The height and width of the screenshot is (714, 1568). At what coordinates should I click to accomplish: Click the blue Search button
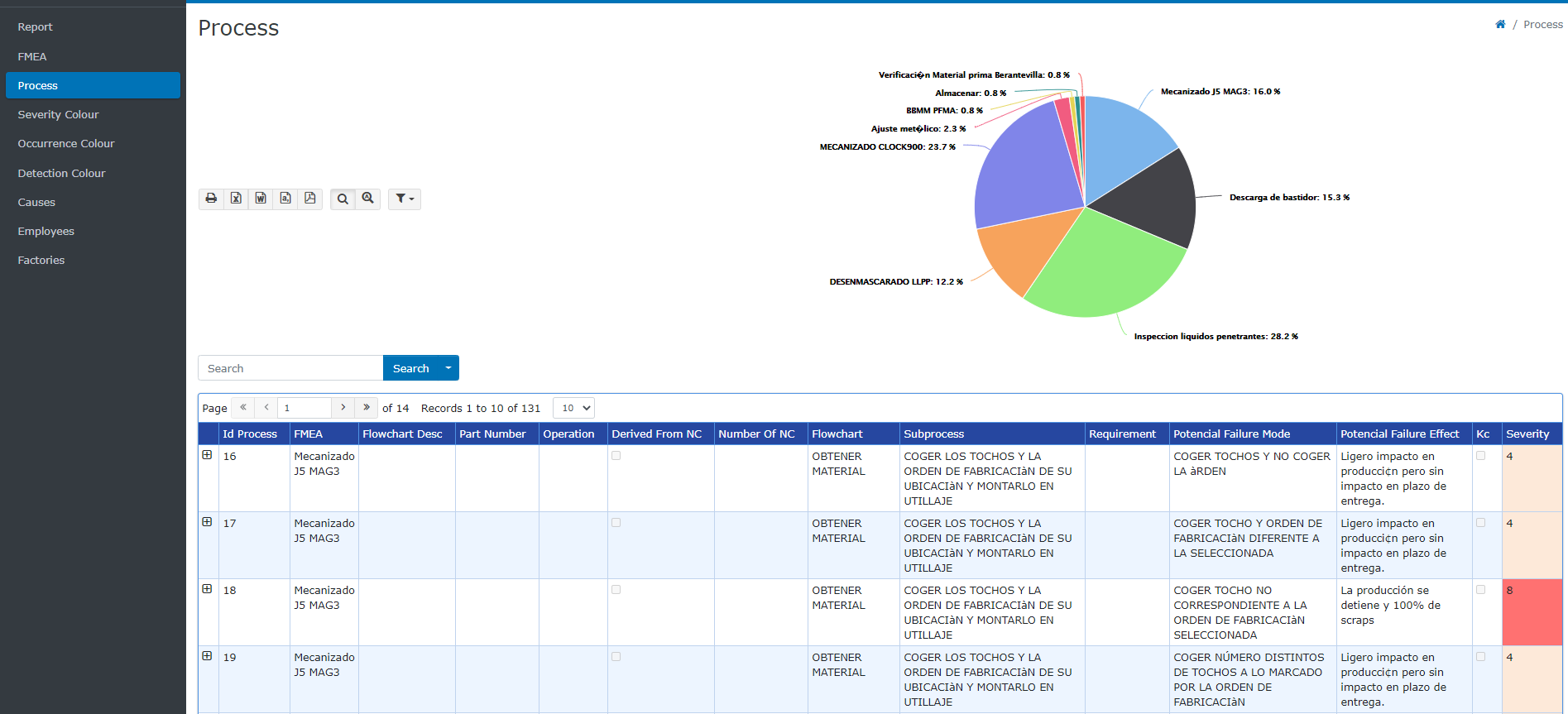pos(411,368)
